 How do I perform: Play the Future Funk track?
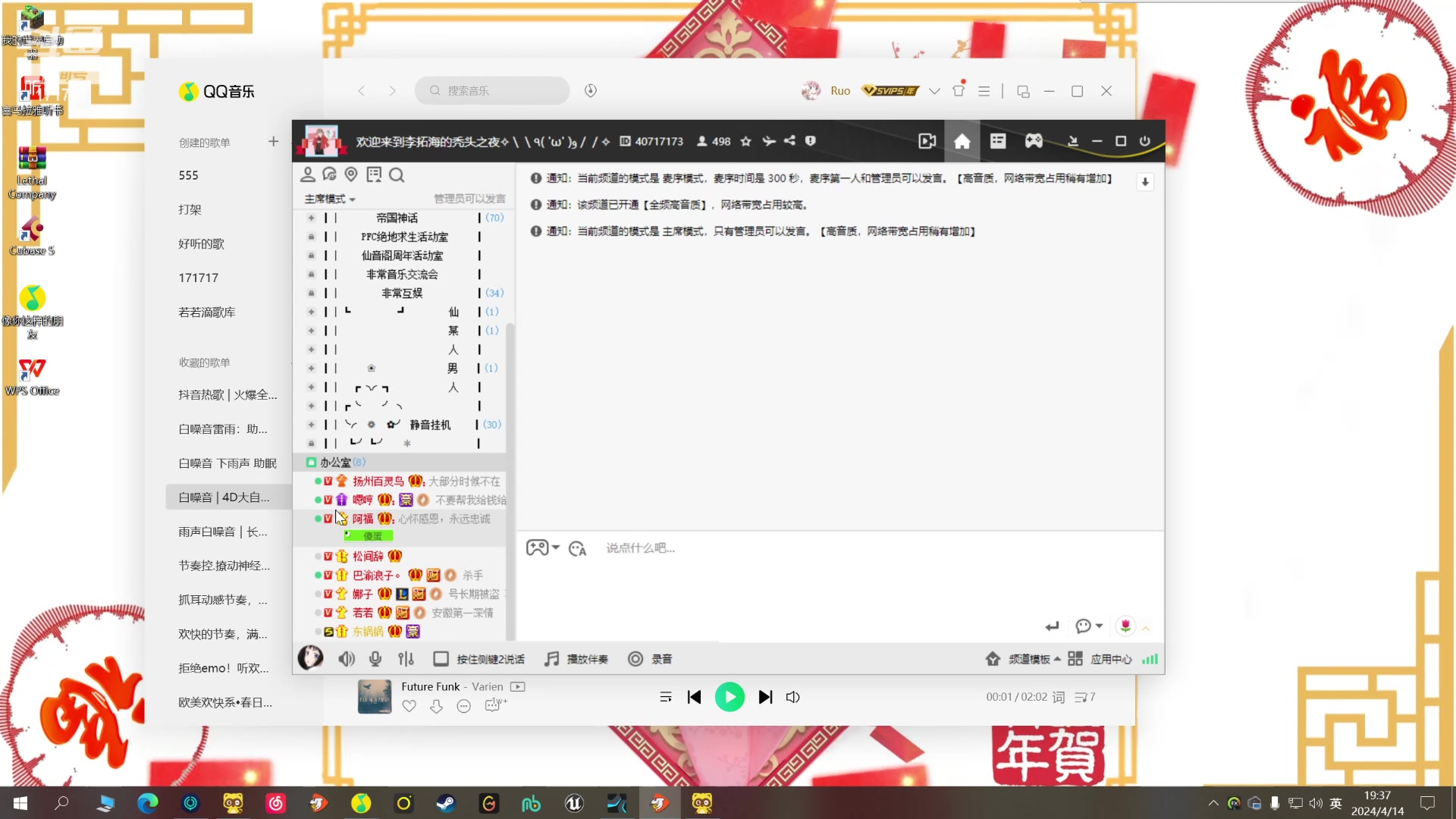730,696
